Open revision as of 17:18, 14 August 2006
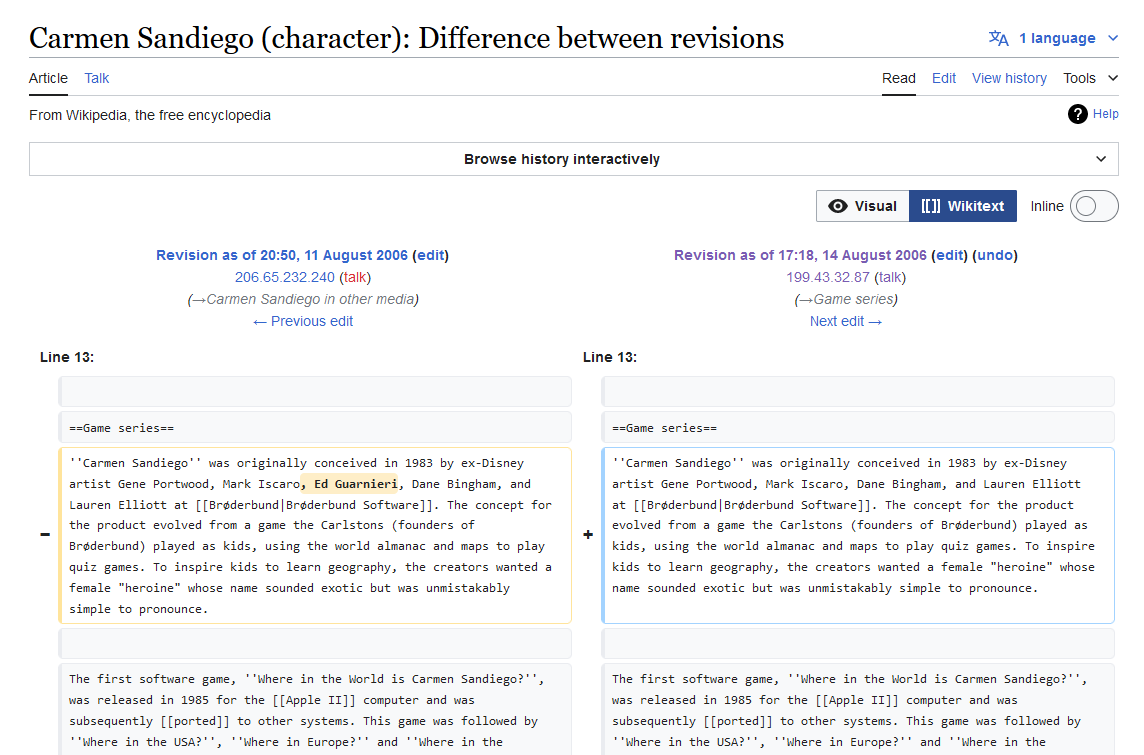Viewport: 1144px width, 755px height. [x=800, y=255]
